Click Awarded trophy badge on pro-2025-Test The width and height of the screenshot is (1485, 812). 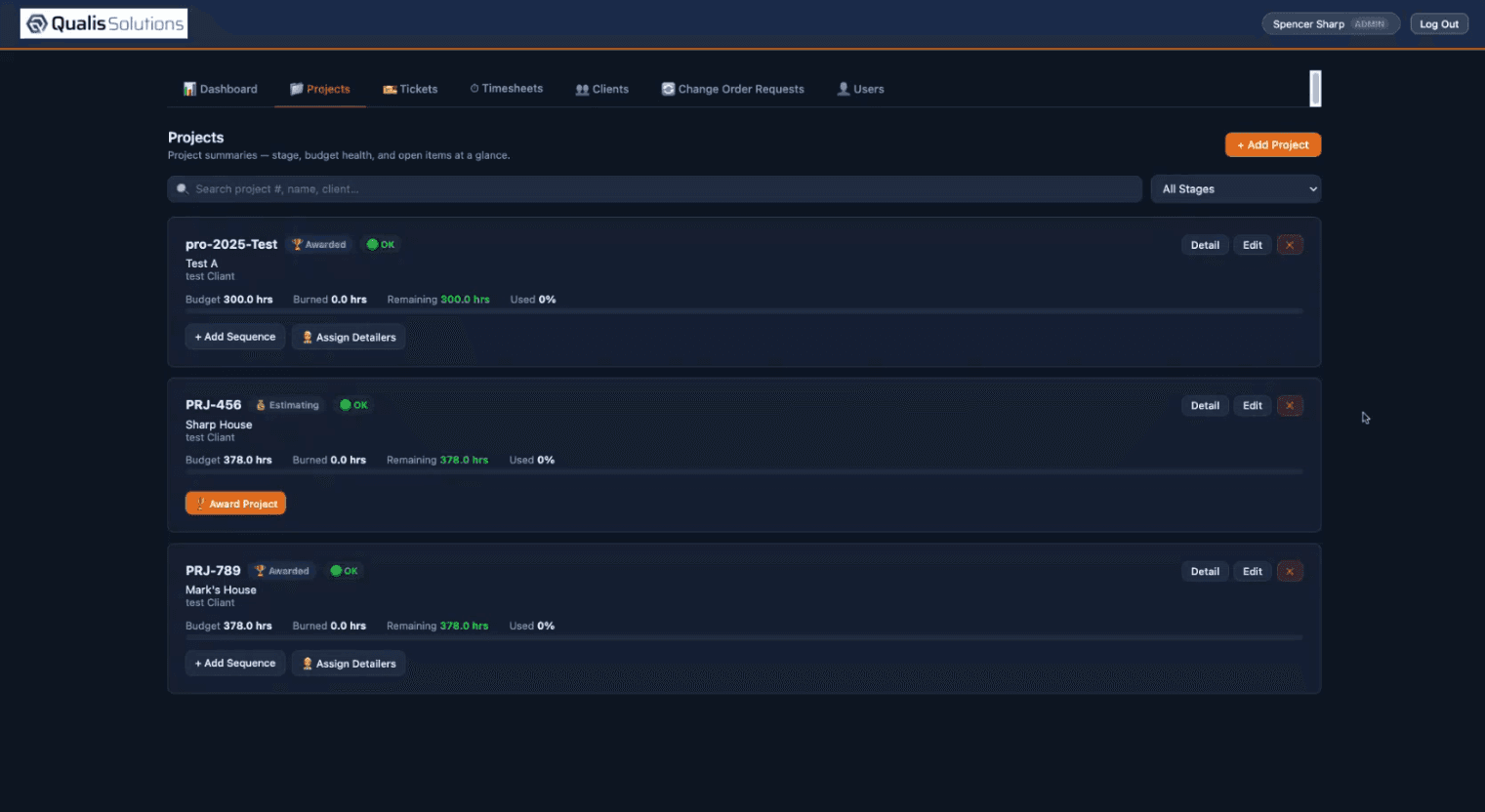[x=319, y=245]
